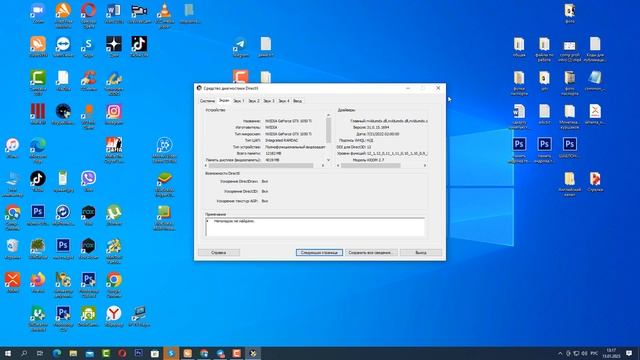This screenshot has height=360, width=640.
Task: Click the 'Неполадок не найдено' note text
Action: click(x=234, y=221)
